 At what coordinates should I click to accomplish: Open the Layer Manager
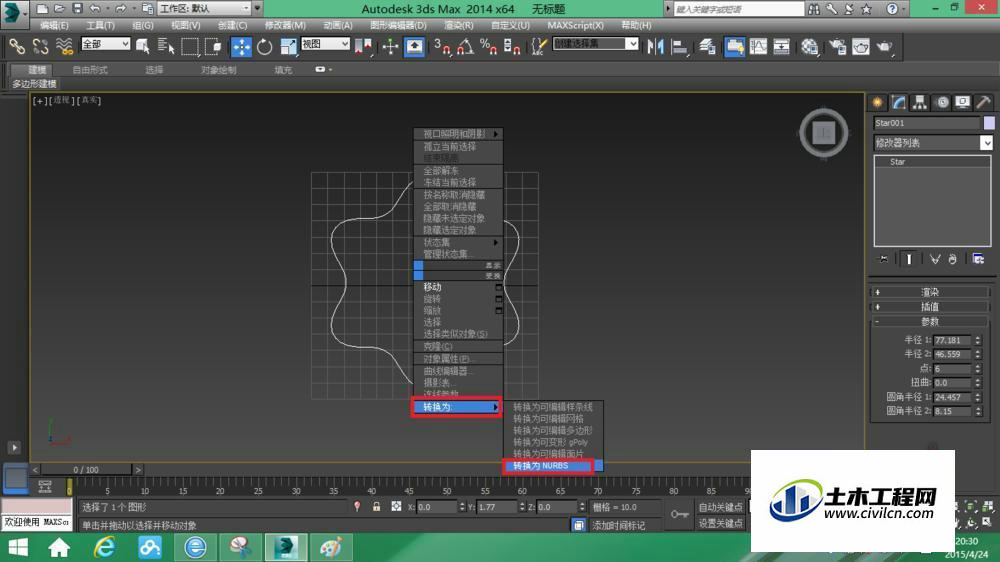pos(707,47)
